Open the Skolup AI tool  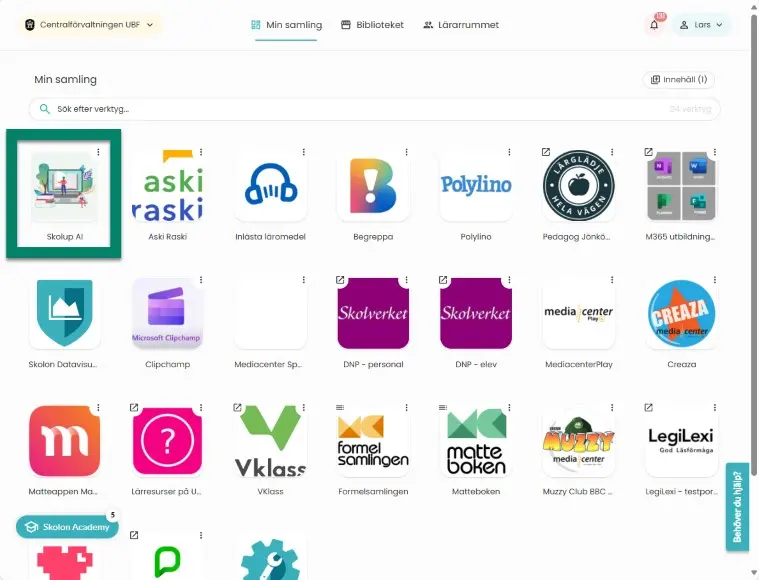64,186
